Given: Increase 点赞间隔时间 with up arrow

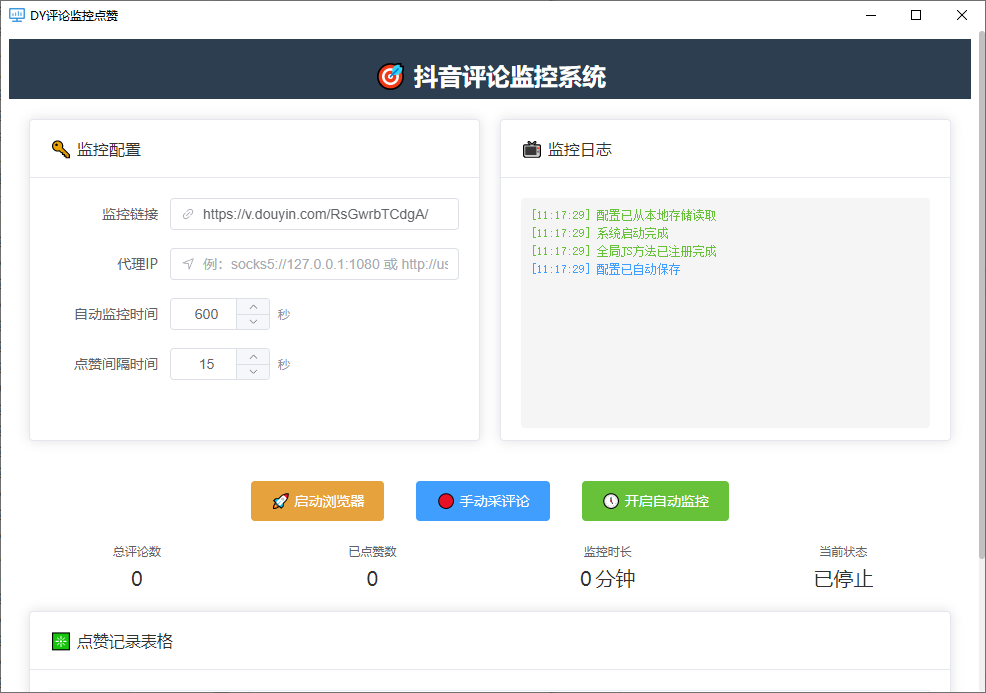Looking at the screenshot, I should (253, 357).
